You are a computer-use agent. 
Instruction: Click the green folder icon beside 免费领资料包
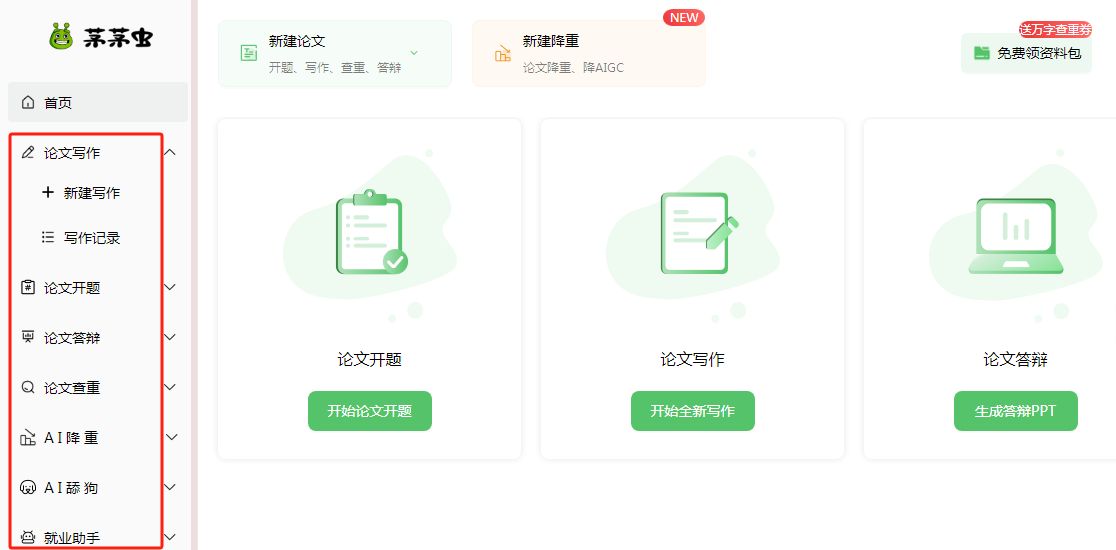[x=982, y=53]
